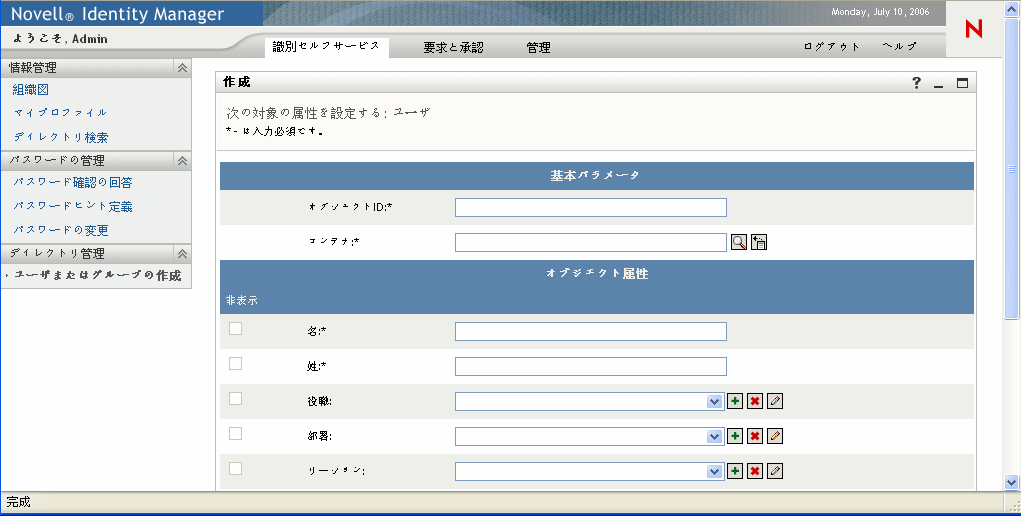Image resolution: width=1021 pixels, height=516 pixels.
Task: Delete the 部署 value with red X
Action: tap(755, 436)
